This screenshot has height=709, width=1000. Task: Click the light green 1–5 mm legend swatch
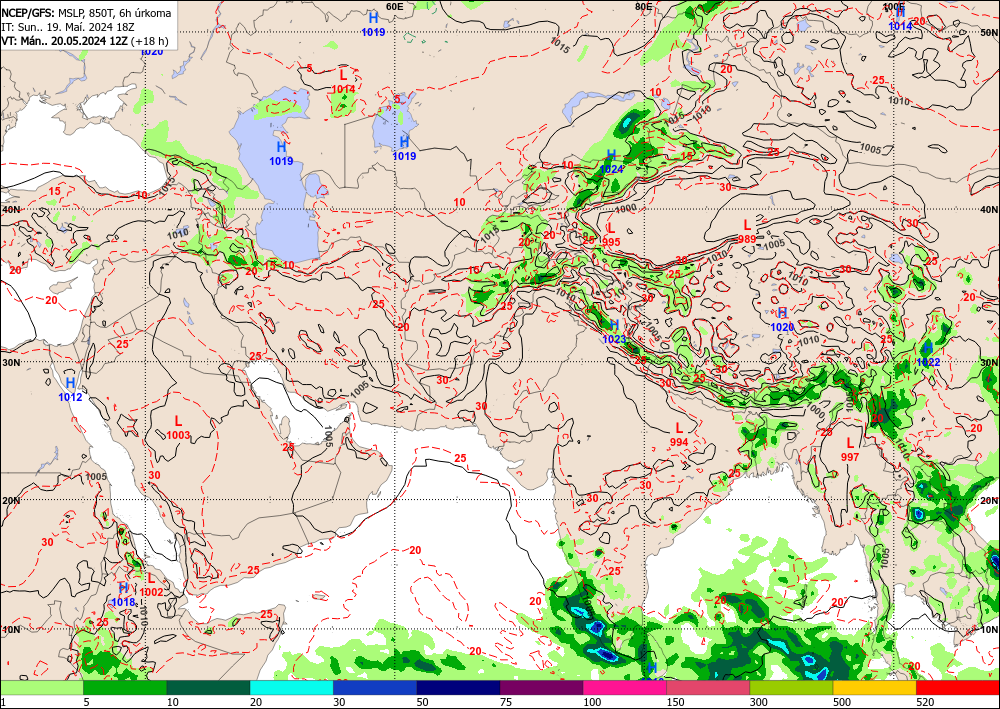(x=41, y=688)
